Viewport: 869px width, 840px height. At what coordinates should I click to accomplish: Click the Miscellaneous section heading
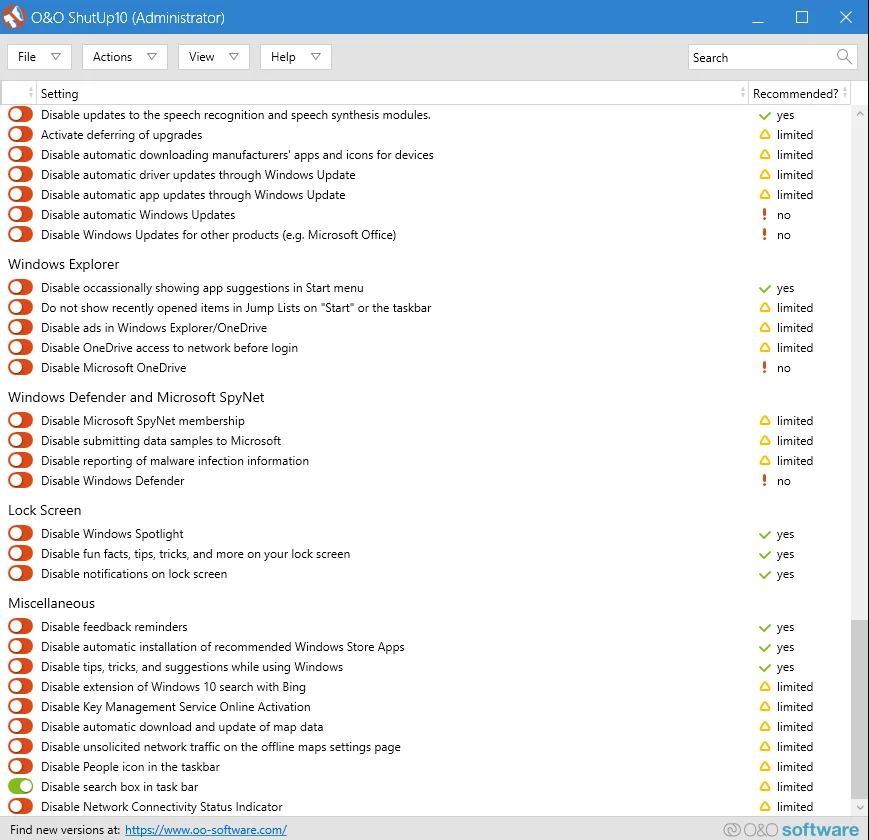pyautogui.click(x=52, y=603)
